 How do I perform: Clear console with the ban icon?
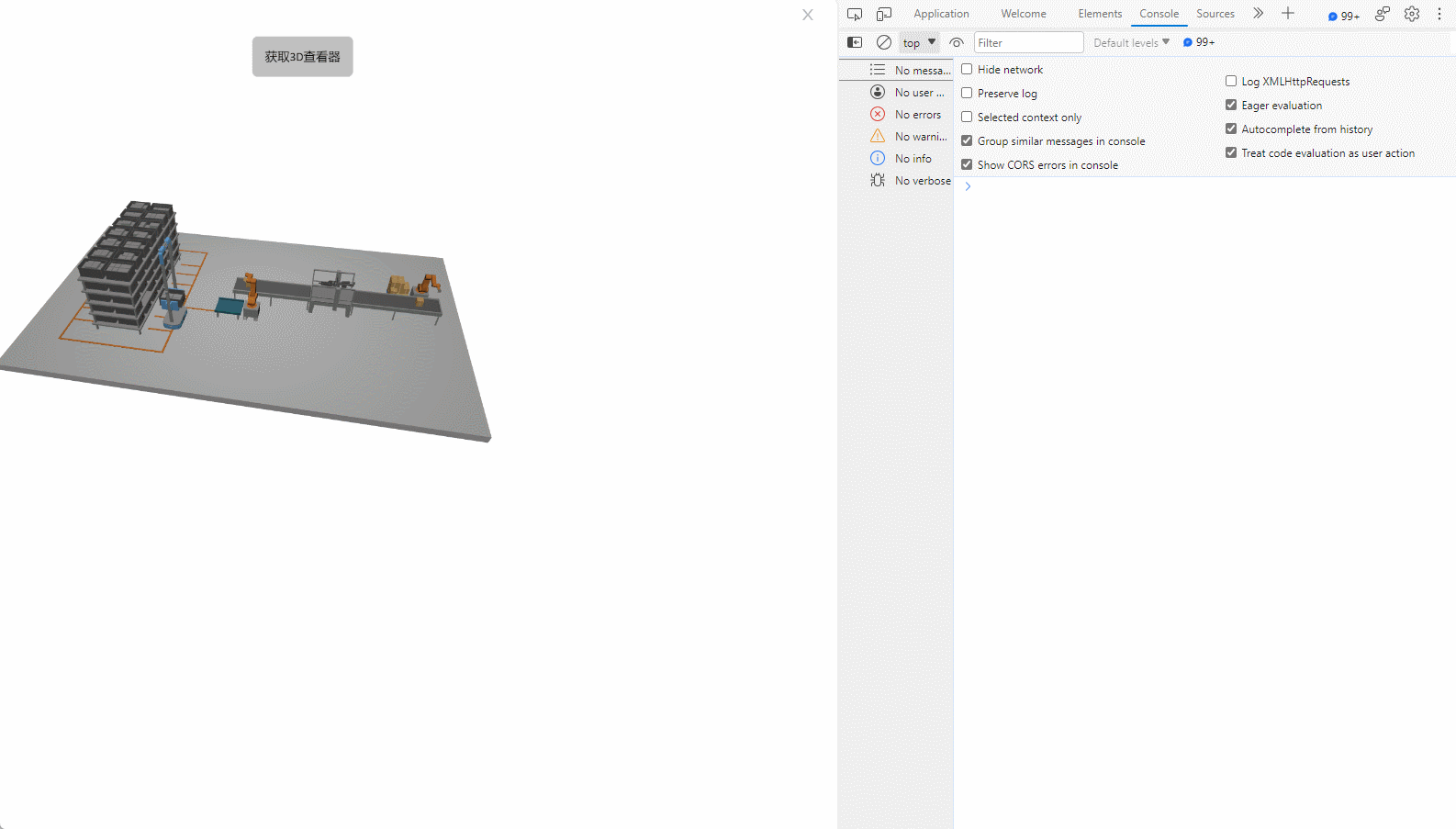tap(884, 42)
